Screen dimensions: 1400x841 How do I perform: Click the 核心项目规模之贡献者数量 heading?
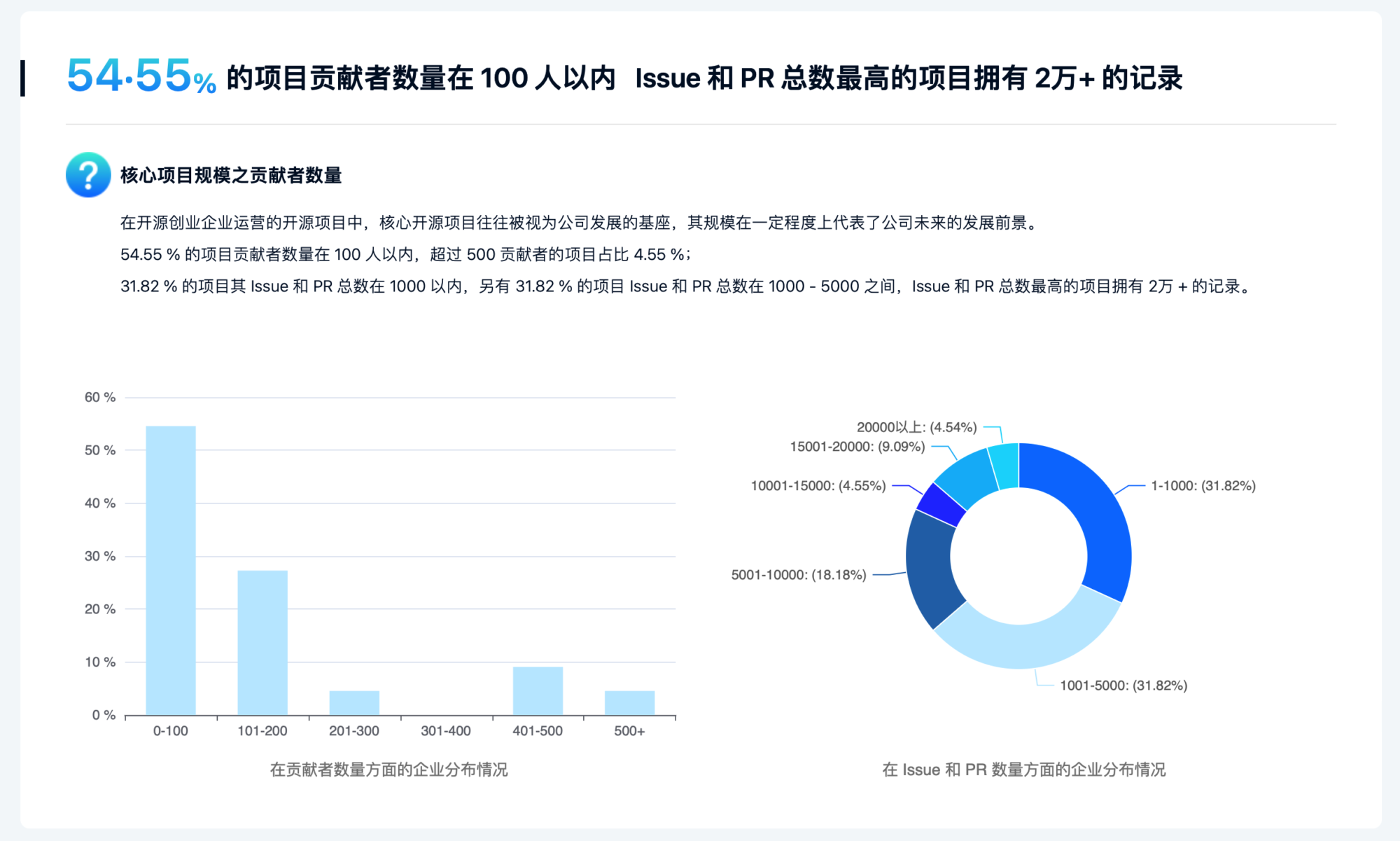(x=231, y=175)
